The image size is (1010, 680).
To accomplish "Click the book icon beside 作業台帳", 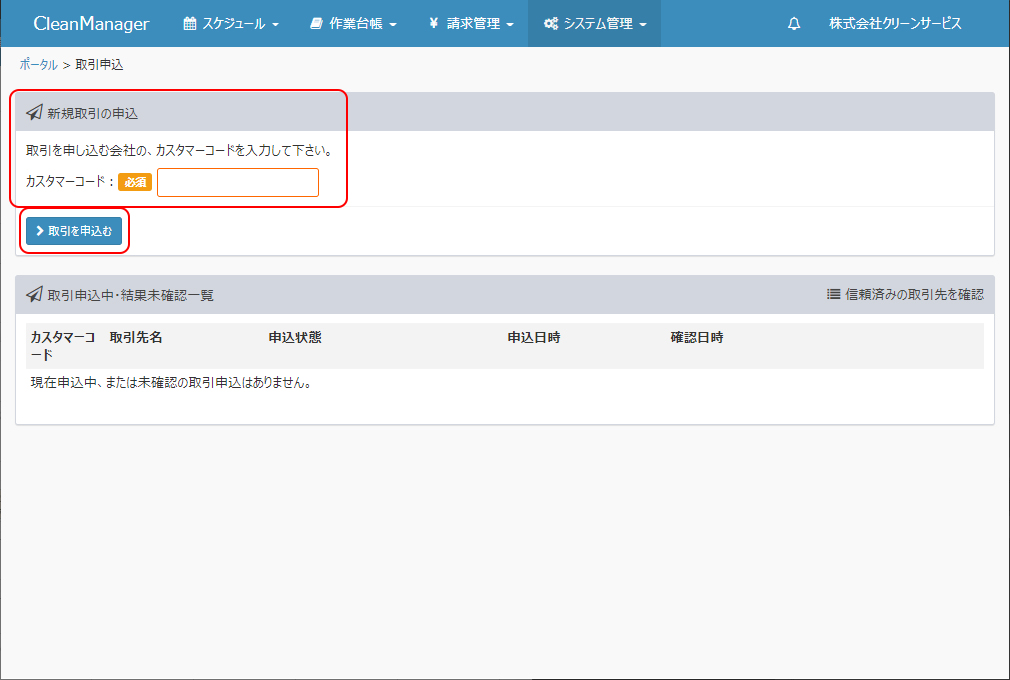I will [x=316, y=24].
